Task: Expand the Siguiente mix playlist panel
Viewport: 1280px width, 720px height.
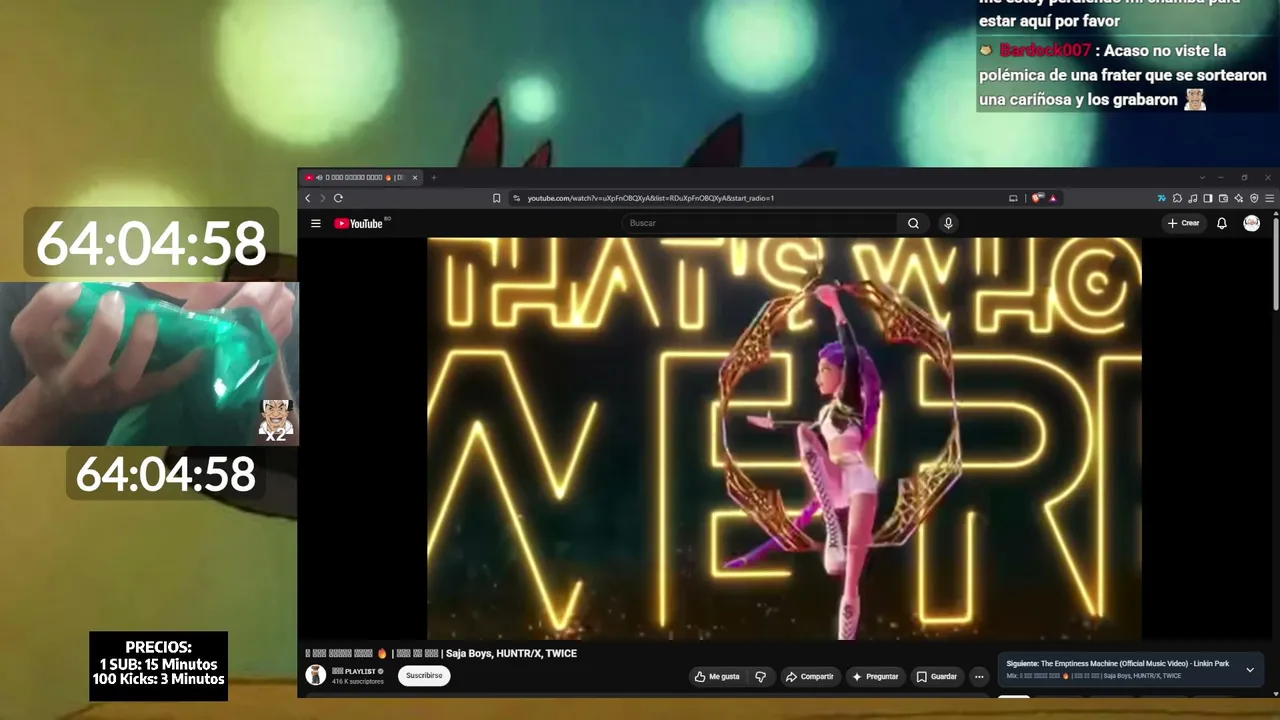Action: click(1250, 670)
